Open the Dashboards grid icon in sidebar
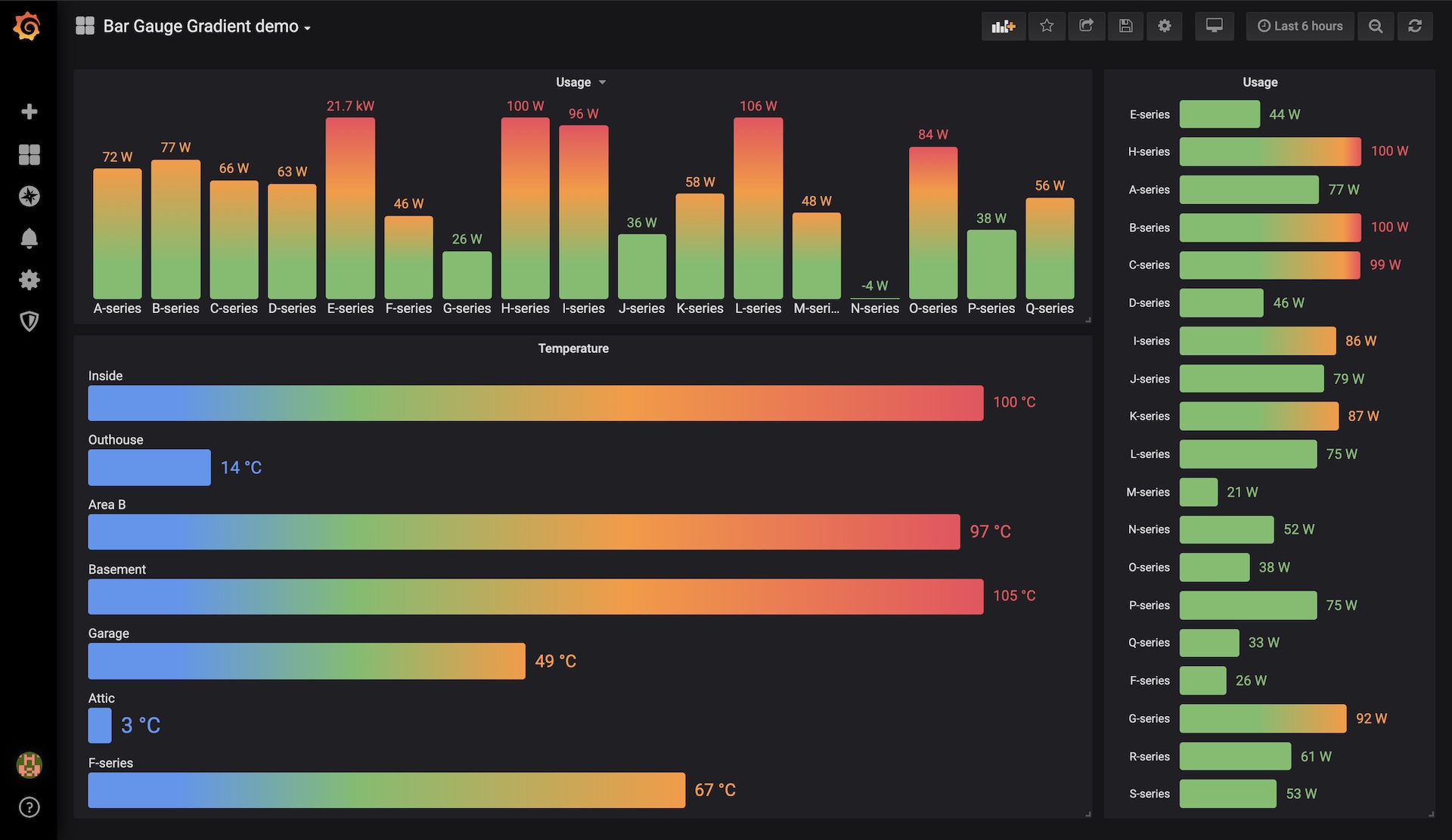1452x840 pixels. (x=29, y=154)
